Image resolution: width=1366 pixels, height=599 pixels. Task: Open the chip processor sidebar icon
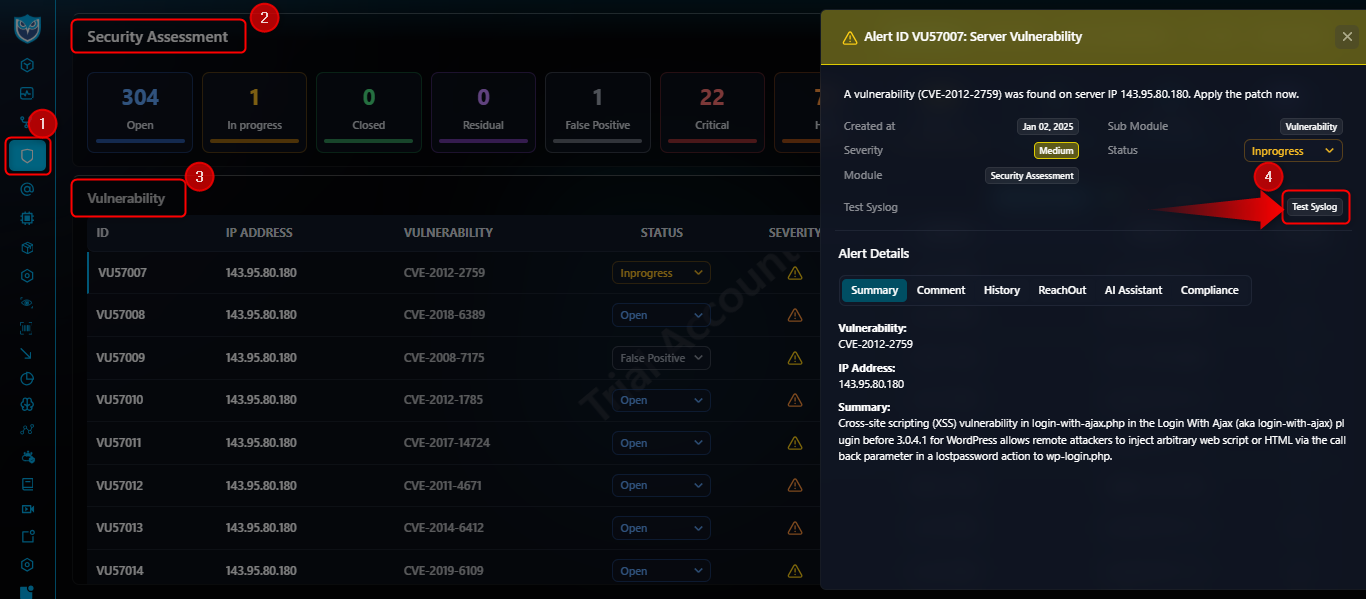coord(28,218)
